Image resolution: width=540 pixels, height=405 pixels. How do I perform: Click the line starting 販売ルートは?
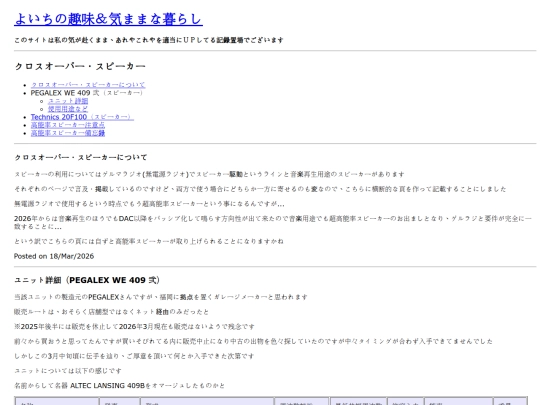coord(112,312)
